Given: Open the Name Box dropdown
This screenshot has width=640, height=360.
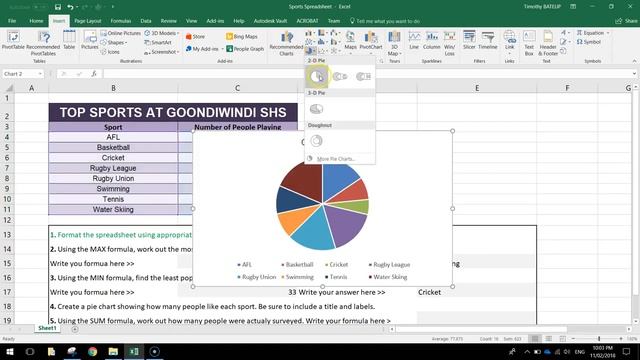Looking at the screenshot, I should [40, 74].
